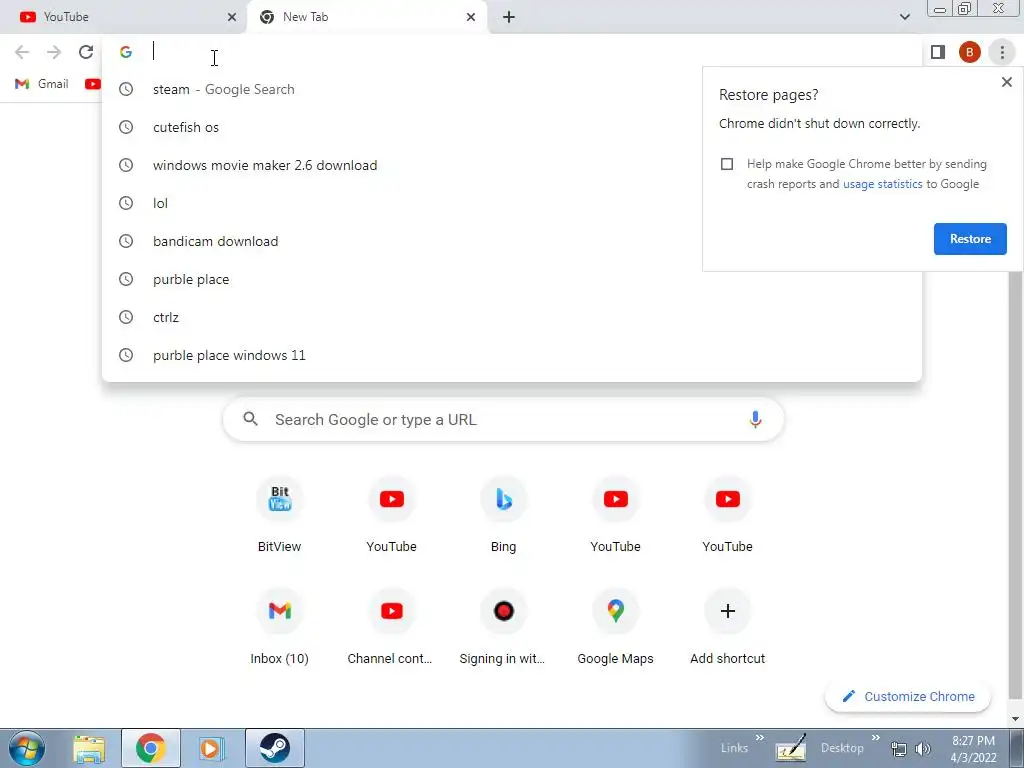
Task: Open the usage statistics link
Action: [882, 184]
